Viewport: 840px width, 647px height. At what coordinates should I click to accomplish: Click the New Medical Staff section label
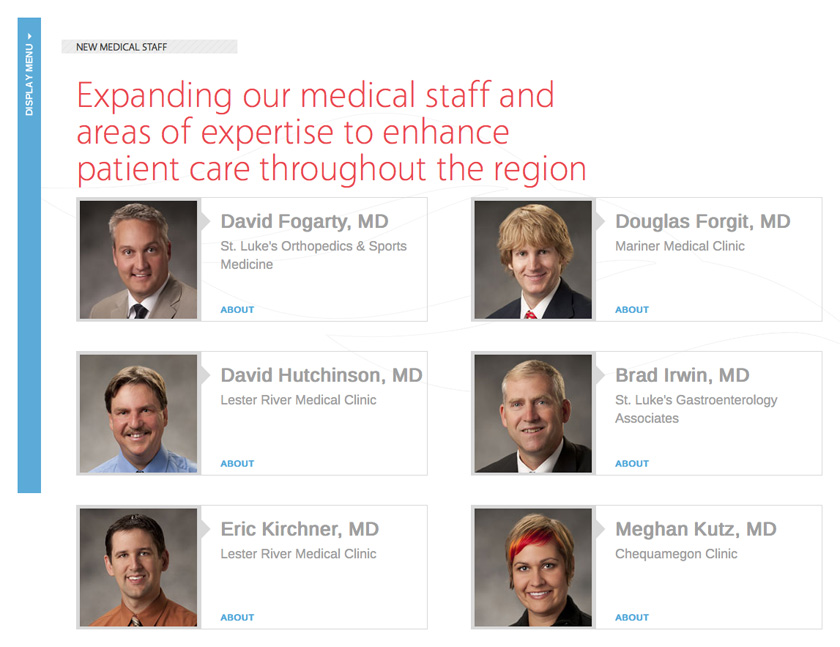click(121, 47)
